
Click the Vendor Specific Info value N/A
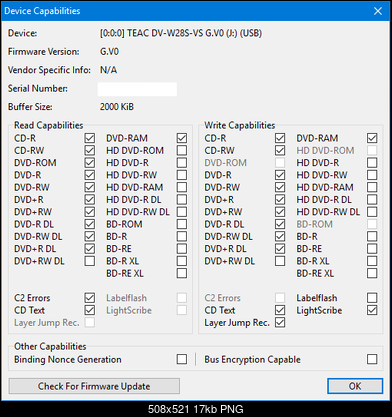tap(109, 70)
